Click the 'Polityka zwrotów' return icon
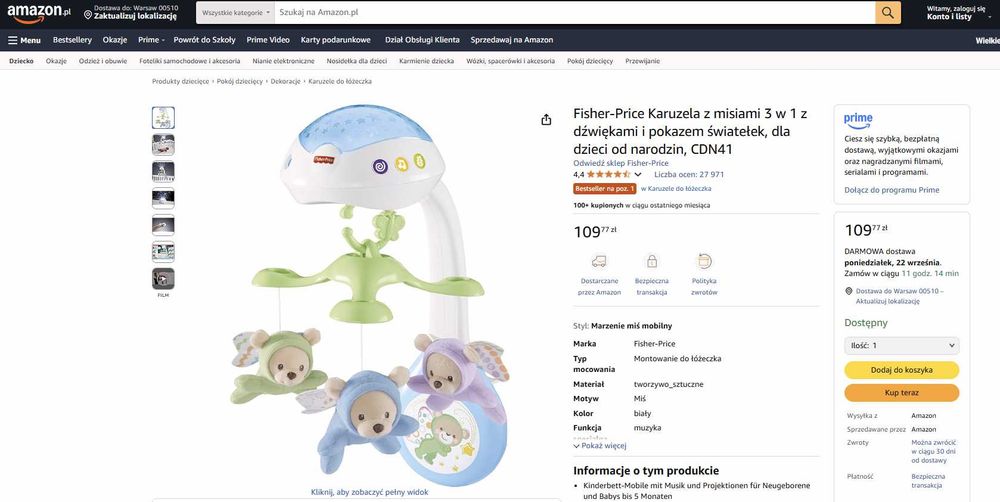 point(704,262)
